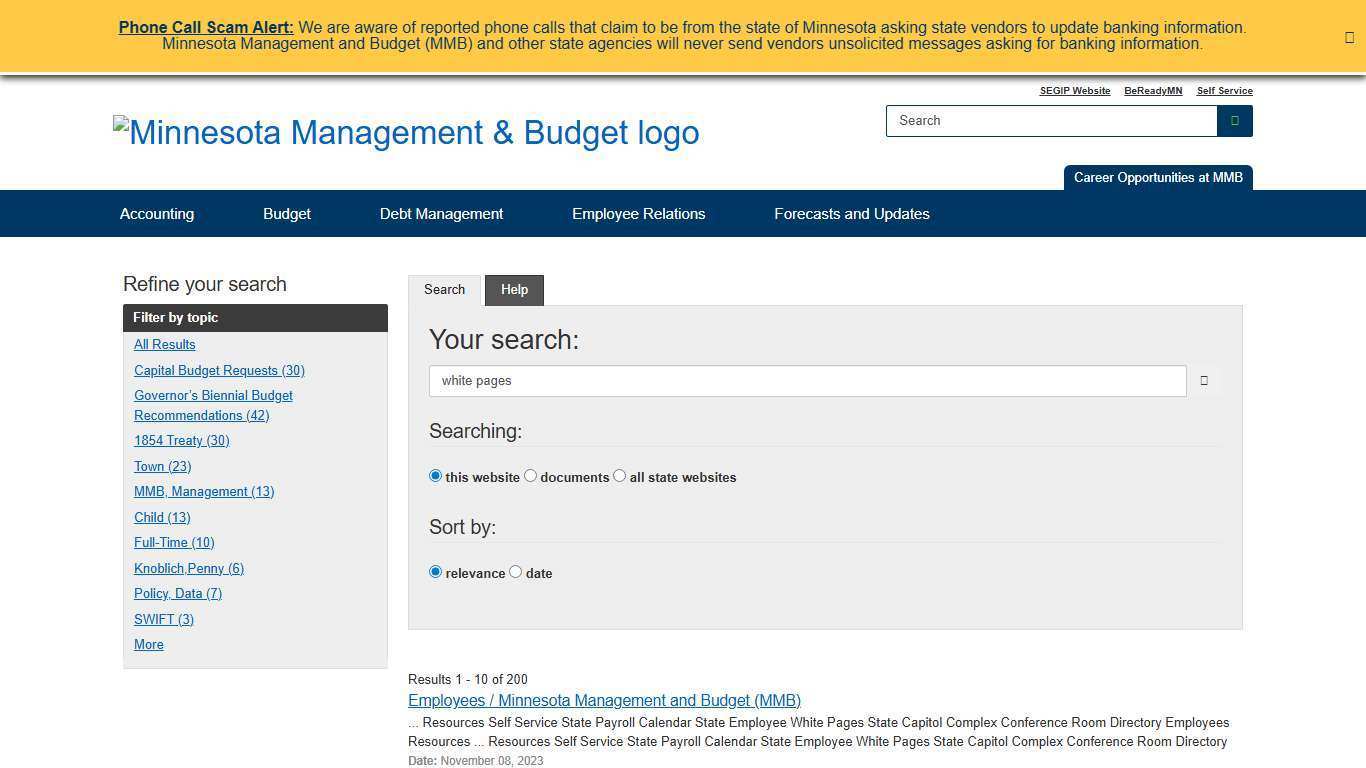Select the documents search option
This screenshot has height=768, width=1366.
coord(530,475)
